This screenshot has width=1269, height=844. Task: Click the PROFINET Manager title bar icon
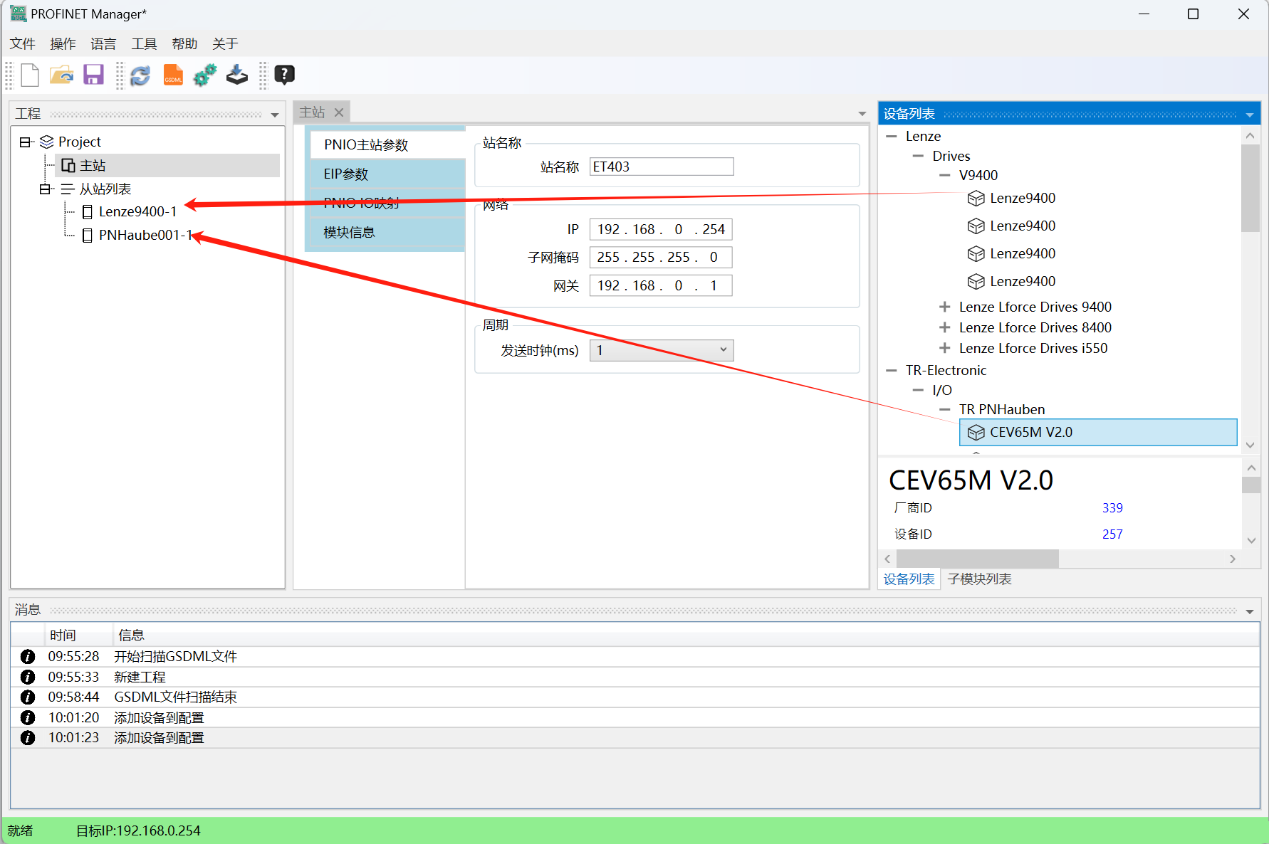pos(18,14)
